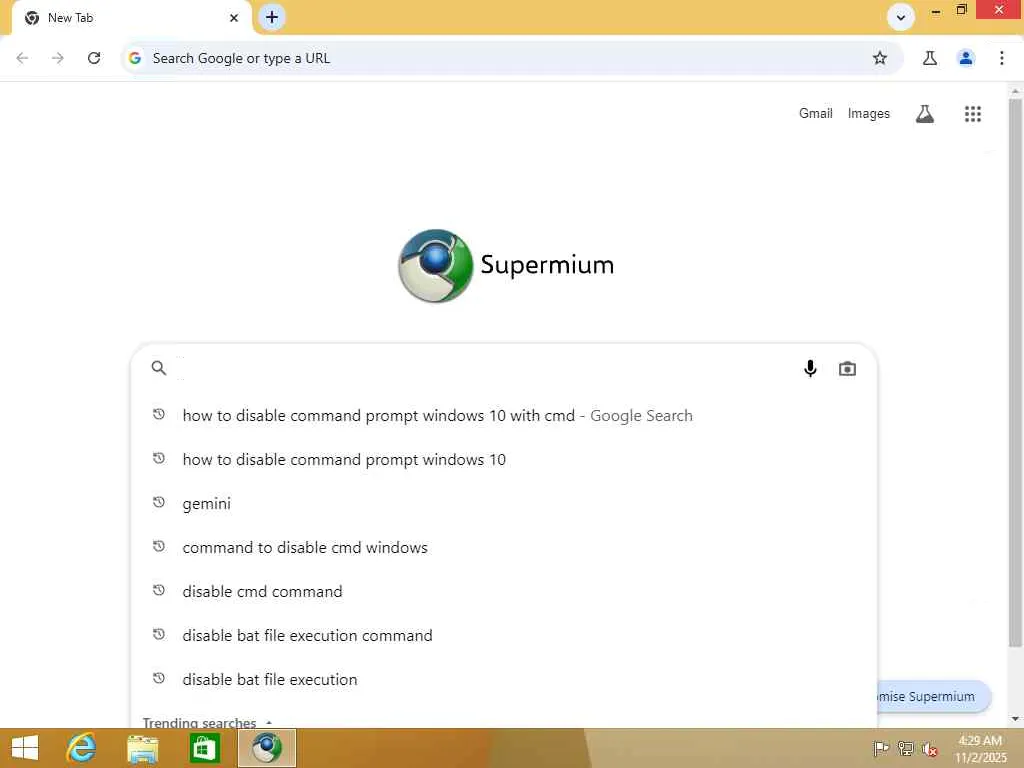
Task: Open the Windows Start button
Action: coord(25,748)
